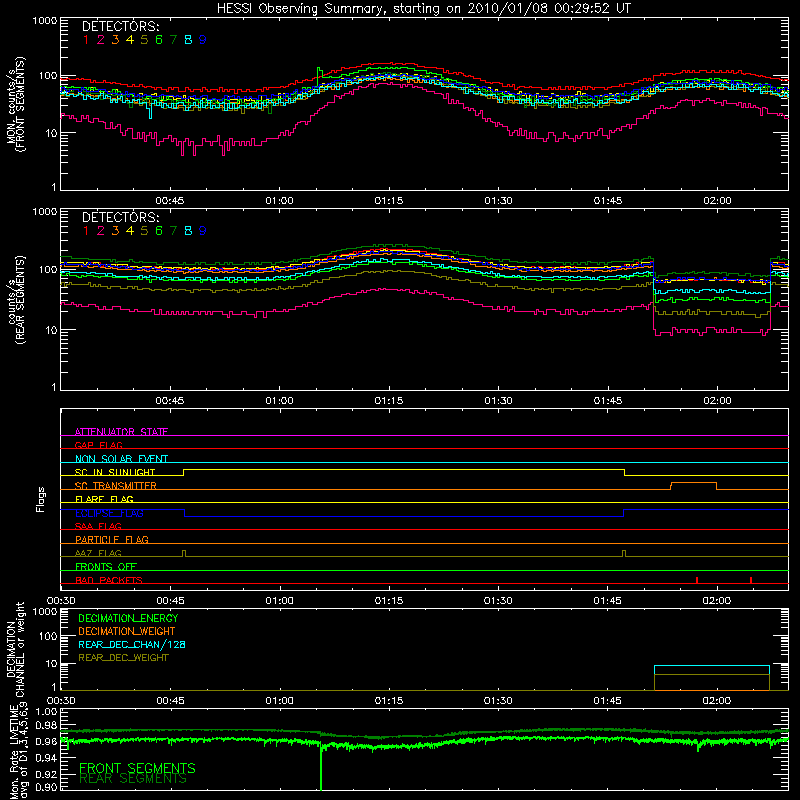The height and width of the screenshot is (800, 800).
Task: Click the HESSI Observing Summary title
Action: [x=423, y=9]
